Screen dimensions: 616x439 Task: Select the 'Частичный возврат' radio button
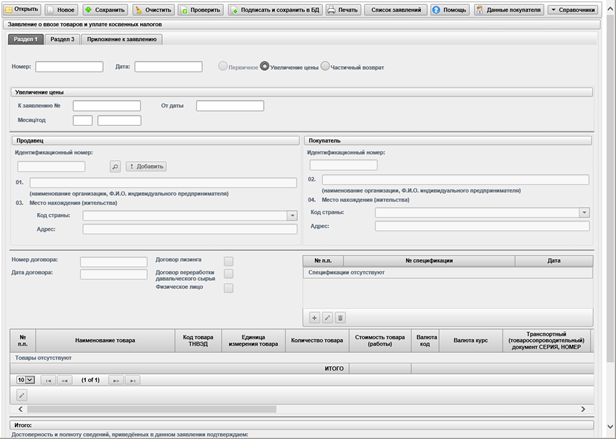click(325, 67)
